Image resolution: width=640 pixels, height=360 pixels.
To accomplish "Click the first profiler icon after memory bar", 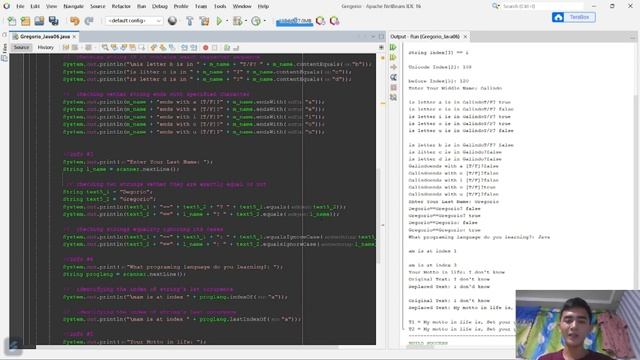I will [321, 21].
